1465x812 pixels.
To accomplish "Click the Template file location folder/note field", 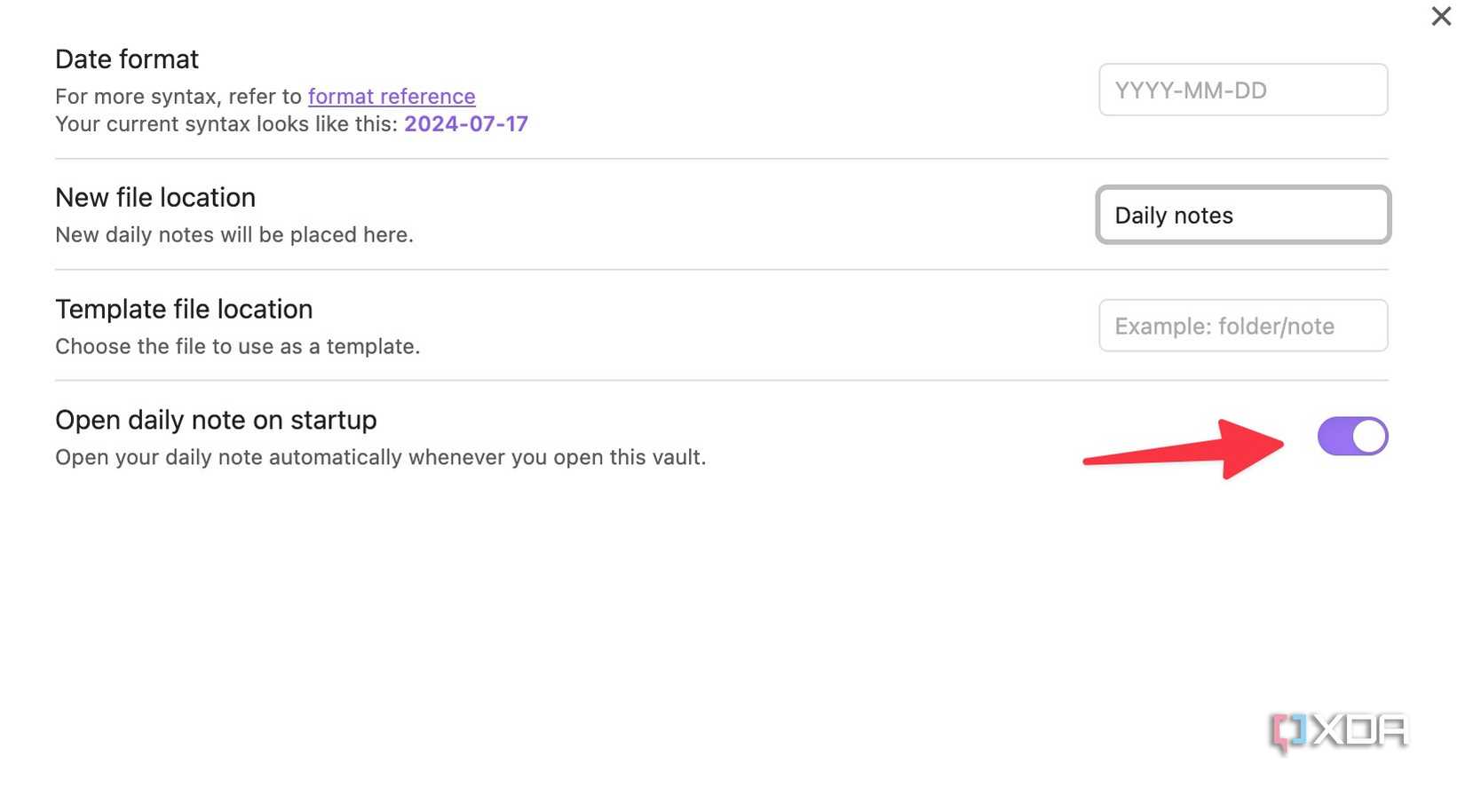I will click(x=1243, y=326).
